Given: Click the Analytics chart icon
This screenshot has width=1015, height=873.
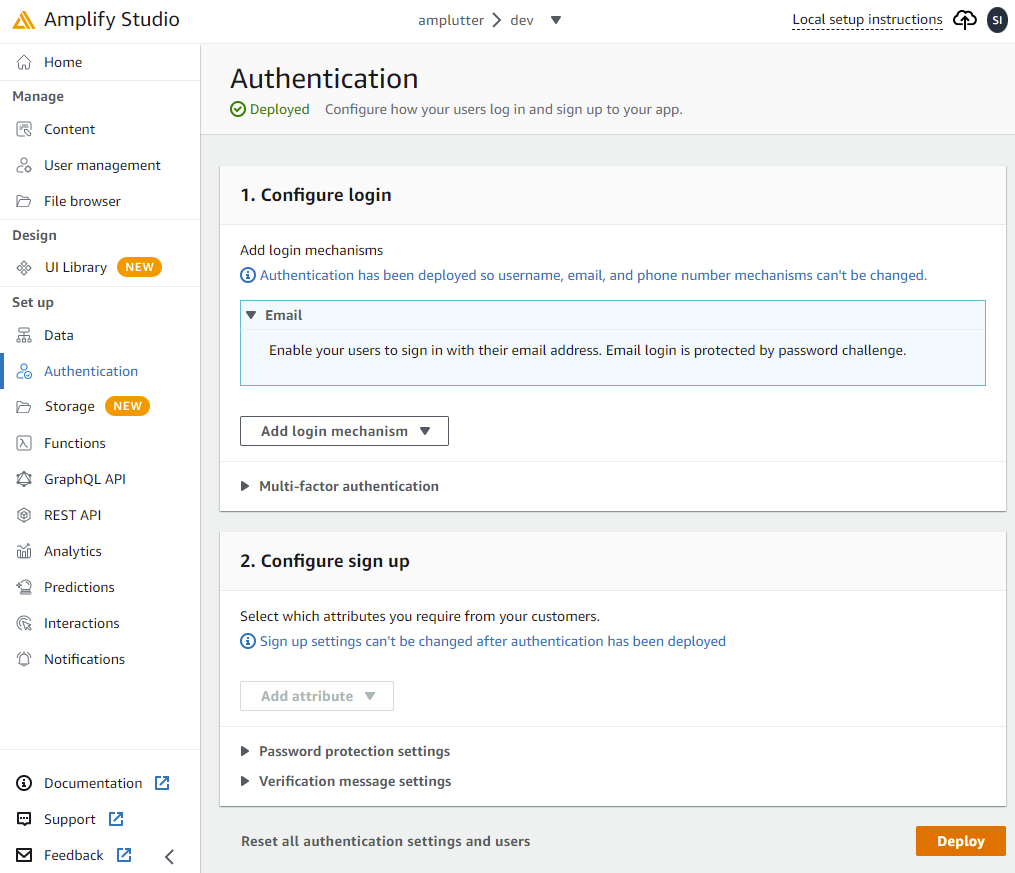Looking at the screenshot, I should click(24, 551).
